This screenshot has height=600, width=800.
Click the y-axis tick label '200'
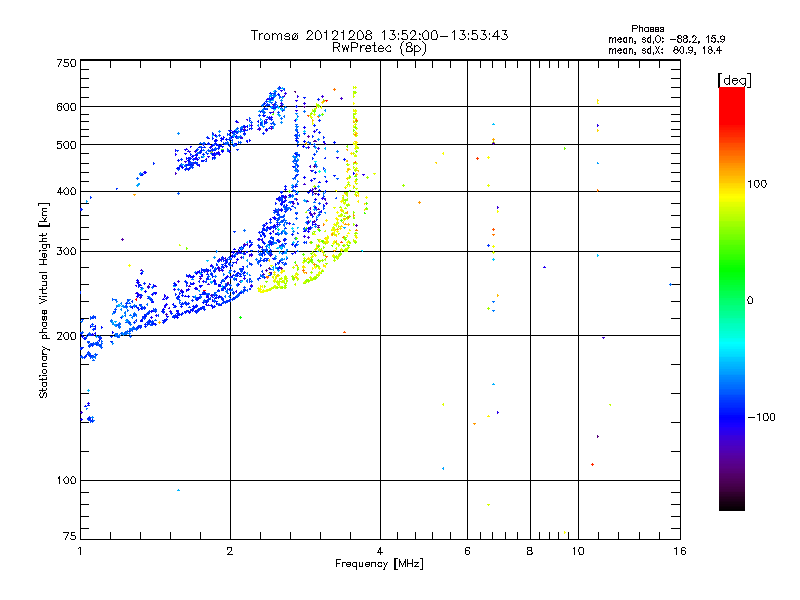pyautogui.click(x=66, y=336)
